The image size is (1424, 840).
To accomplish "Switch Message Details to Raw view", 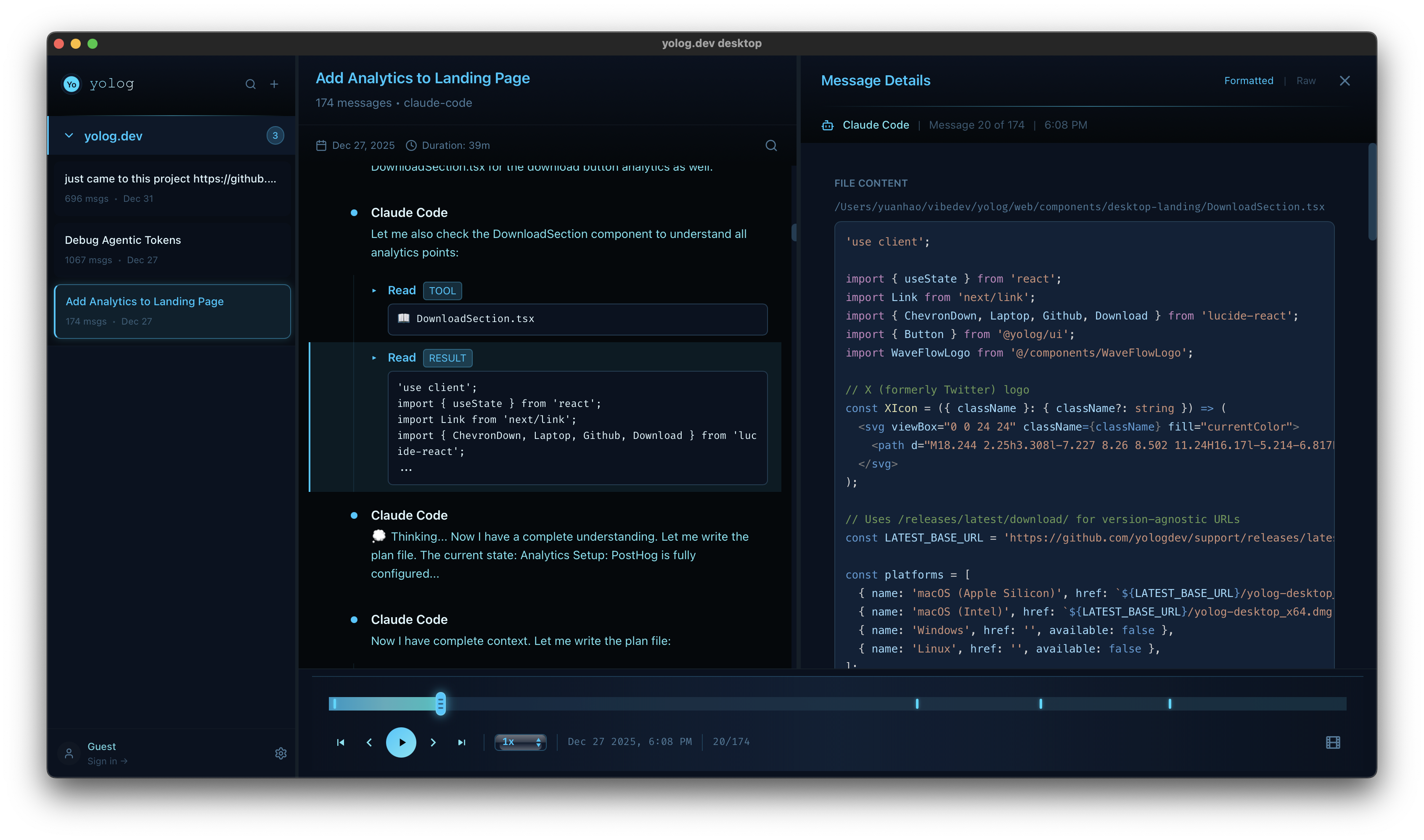I will (1306, 80).
